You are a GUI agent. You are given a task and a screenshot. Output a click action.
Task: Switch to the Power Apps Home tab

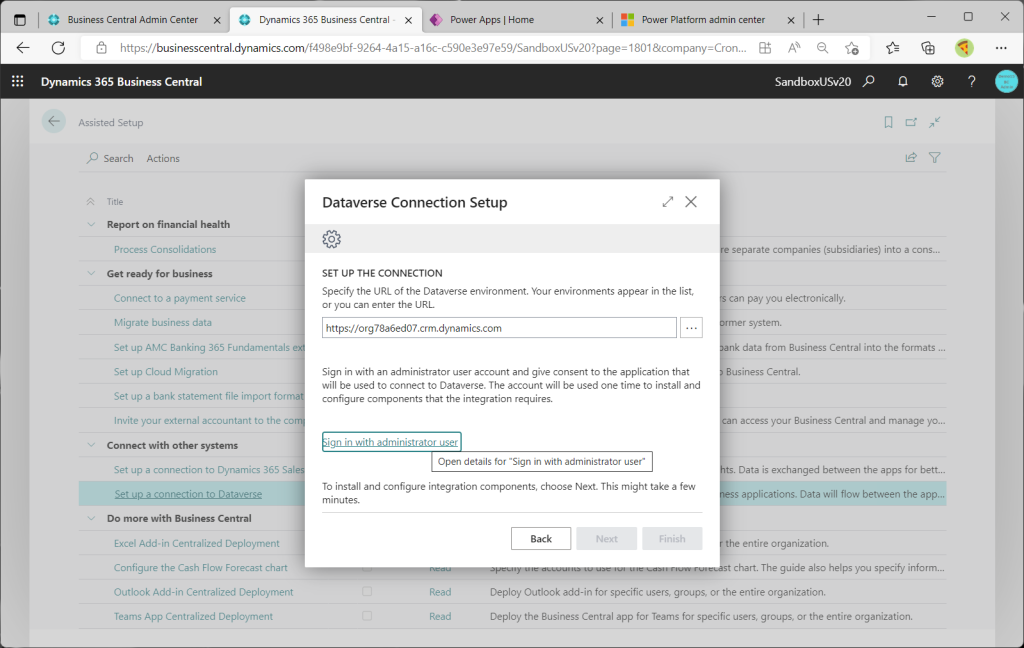516,20
